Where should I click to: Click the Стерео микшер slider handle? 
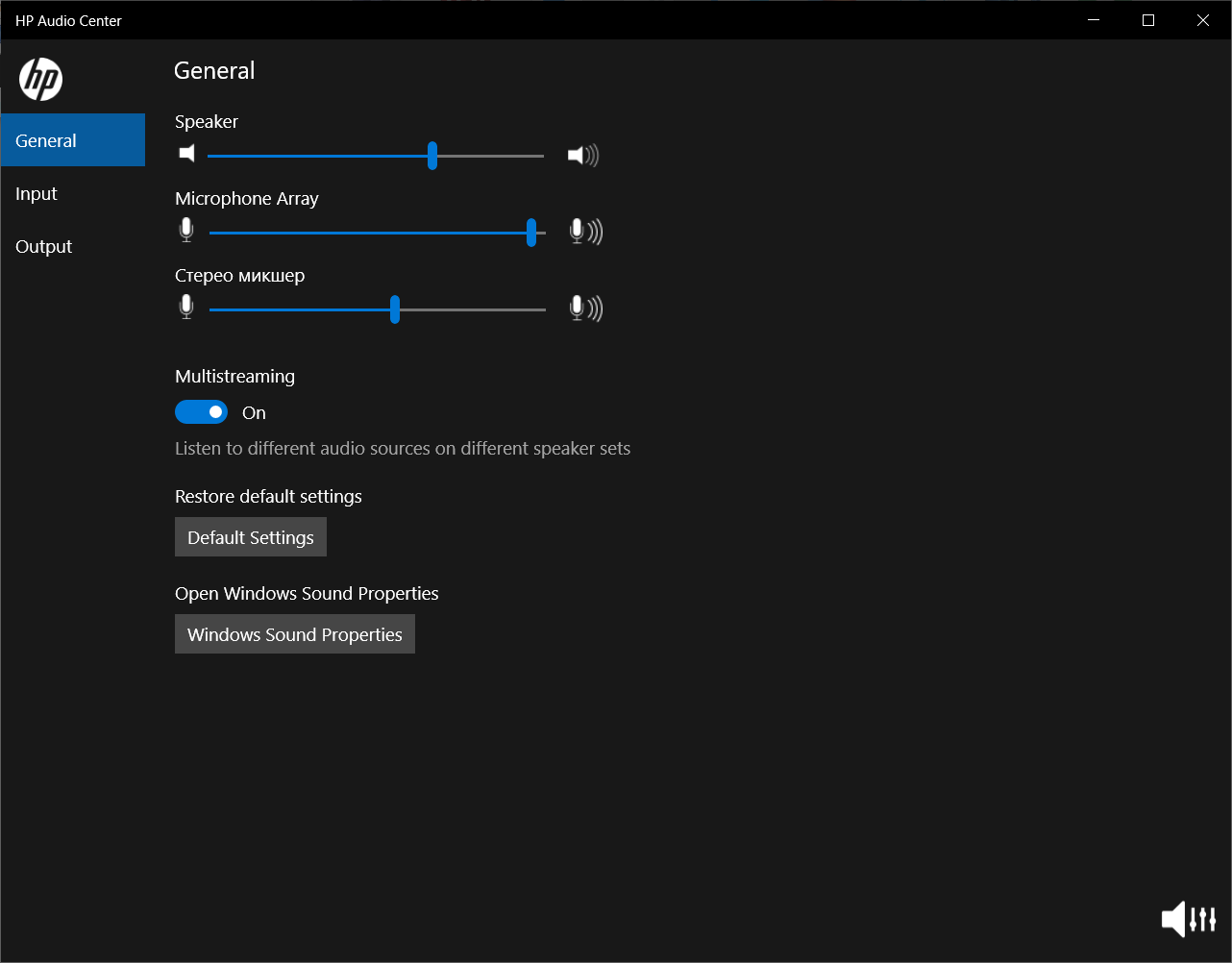pos(395,309)
